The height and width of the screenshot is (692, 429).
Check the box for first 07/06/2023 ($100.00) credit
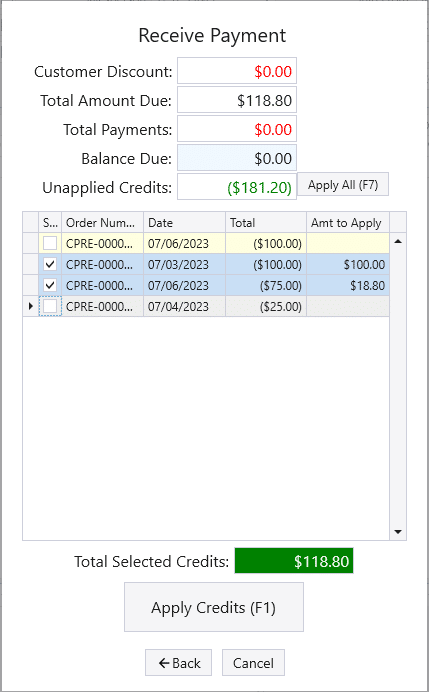(x=50, y=243)
